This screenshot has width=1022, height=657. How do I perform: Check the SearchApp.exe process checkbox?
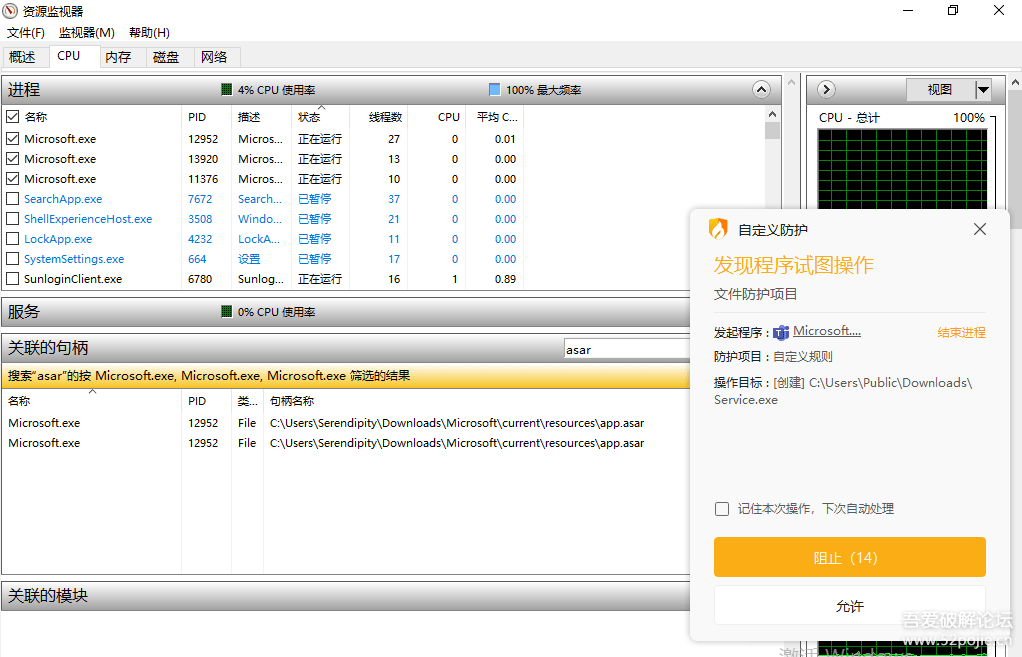[x=12, y=199]
